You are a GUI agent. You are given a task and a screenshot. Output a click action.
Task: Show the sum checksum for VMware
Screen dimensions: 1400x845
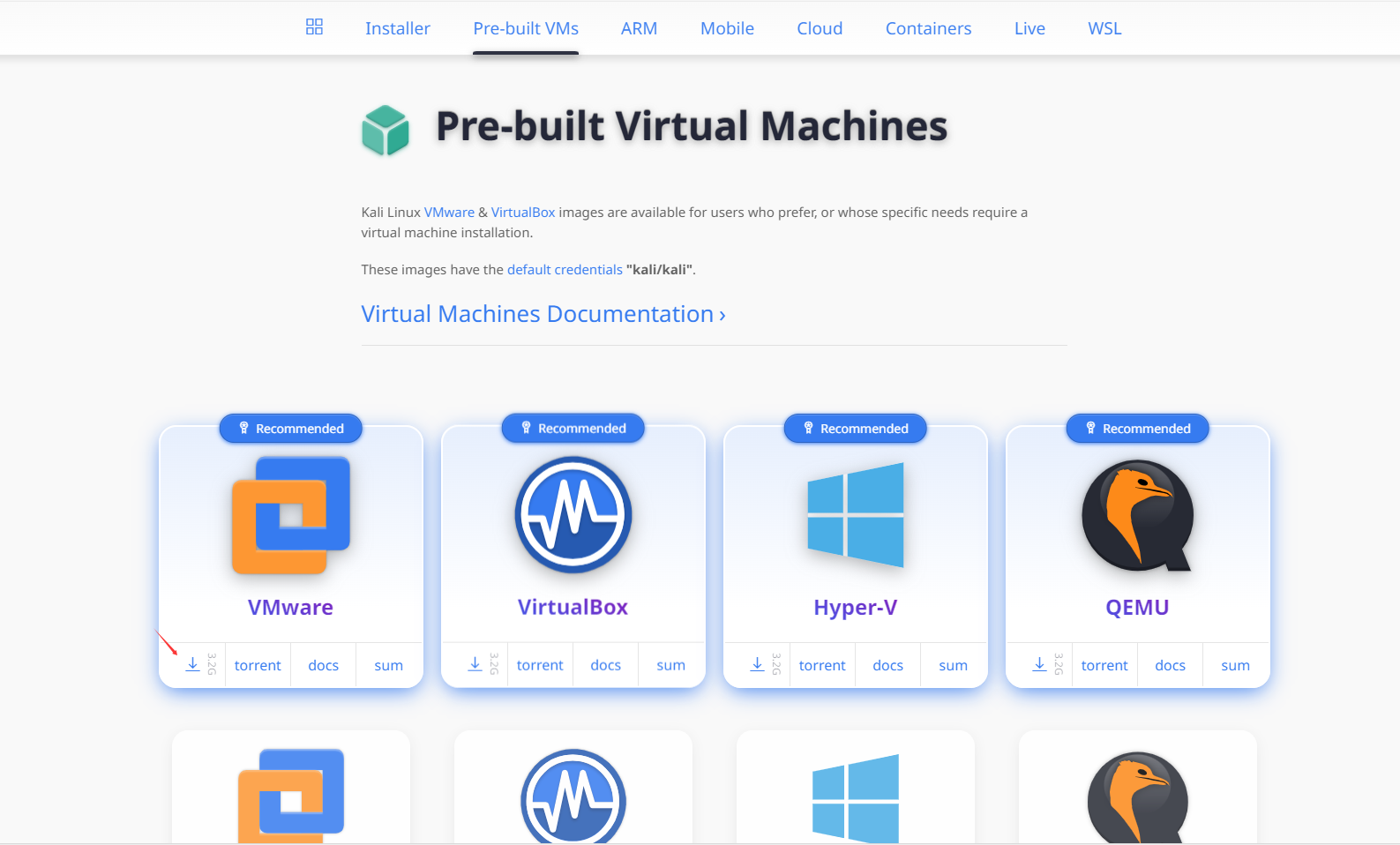388,666
